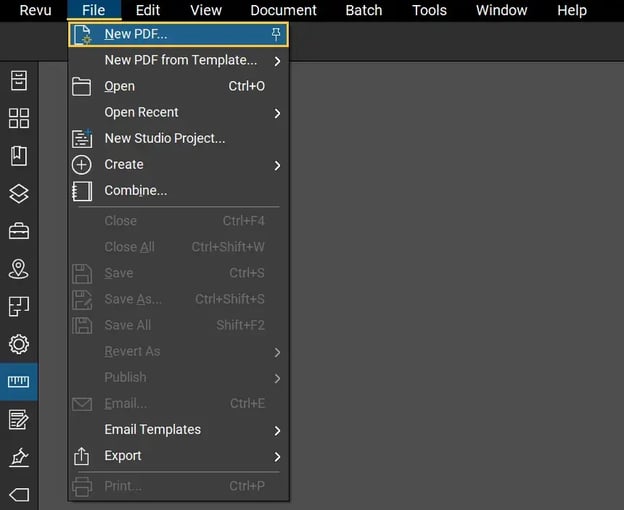624x510 pixels.
Task: Expand the Email Templates submenu arrow
Action: [x=277, y=431]
